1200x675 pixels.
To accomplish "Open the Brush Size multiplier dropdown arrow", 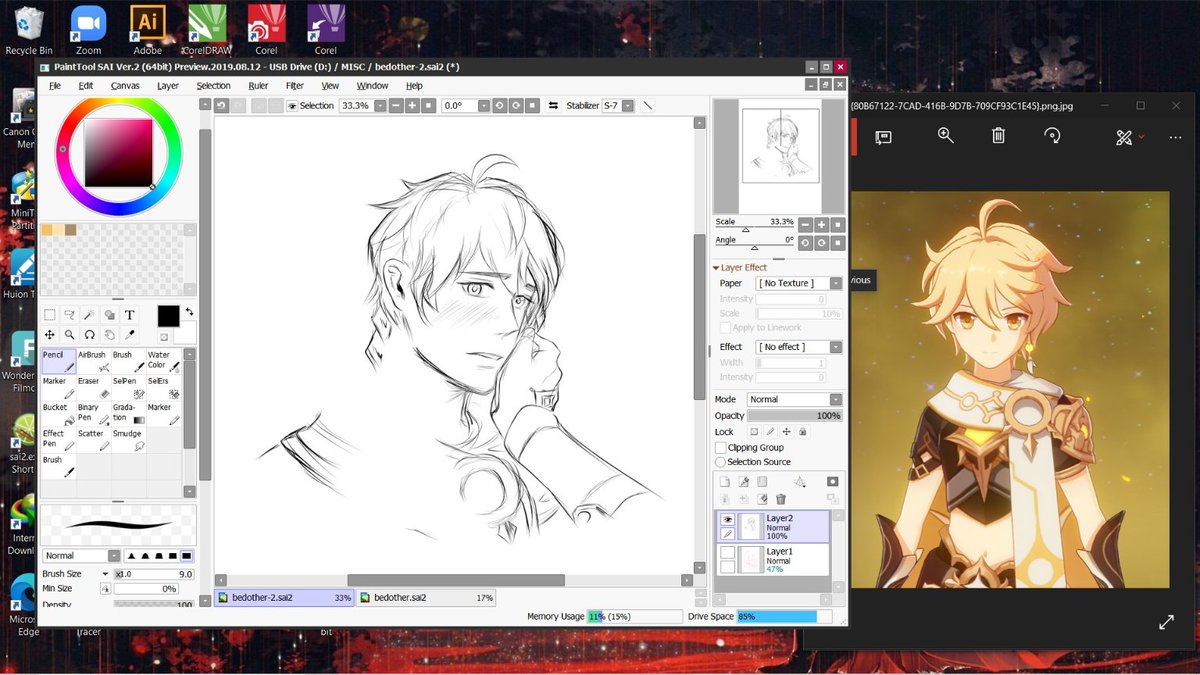I will 105,574.
